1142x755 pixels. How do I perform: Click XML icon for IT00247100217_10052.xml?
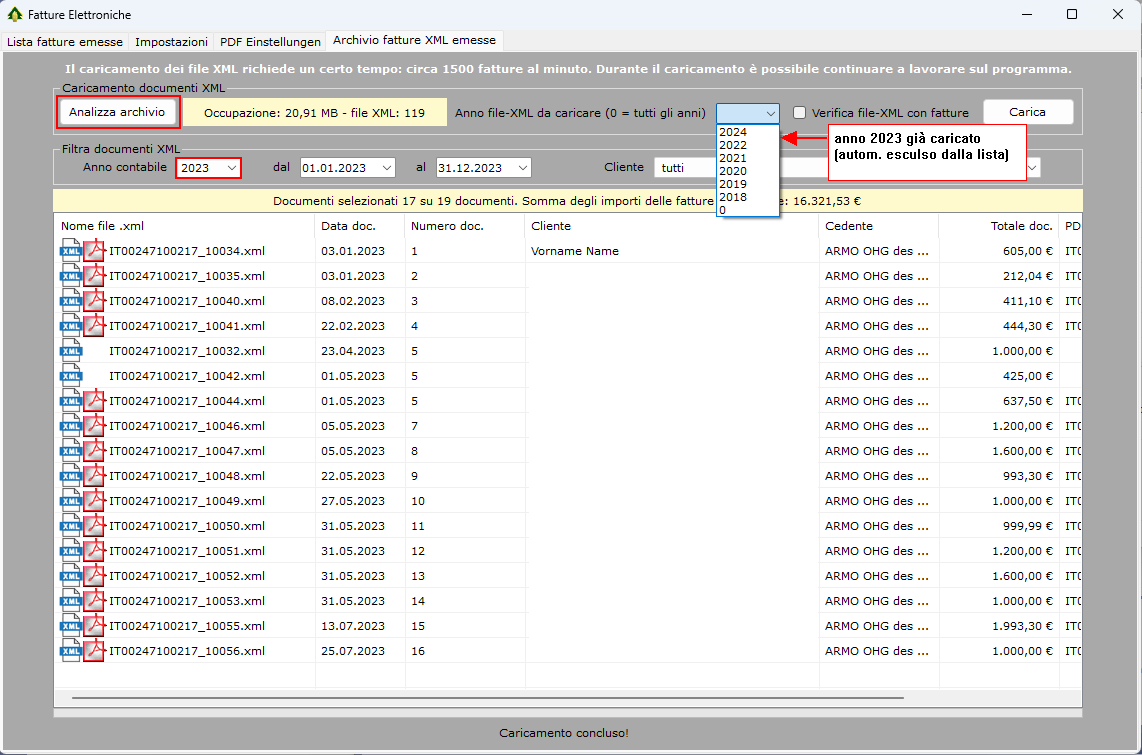pyautogui.click(x=71, y=576)
